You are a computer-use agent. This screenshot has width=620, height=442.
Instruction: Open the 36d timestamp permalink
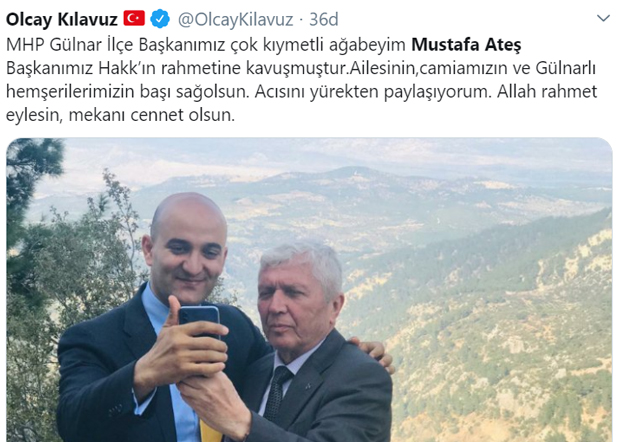[x=323, y=19]
